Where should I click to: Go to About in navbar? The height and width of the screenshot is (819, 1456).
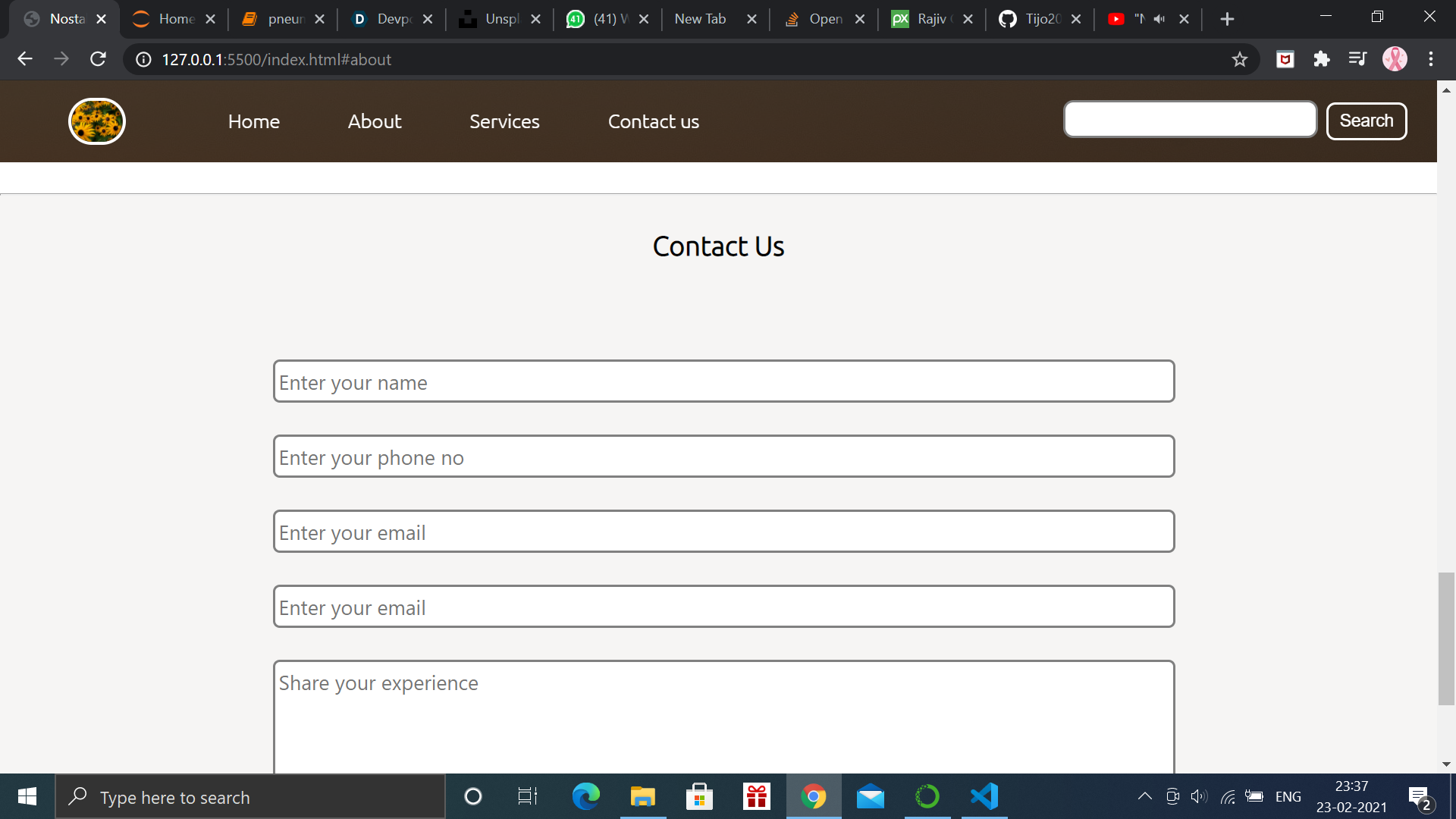click(375, 121)
